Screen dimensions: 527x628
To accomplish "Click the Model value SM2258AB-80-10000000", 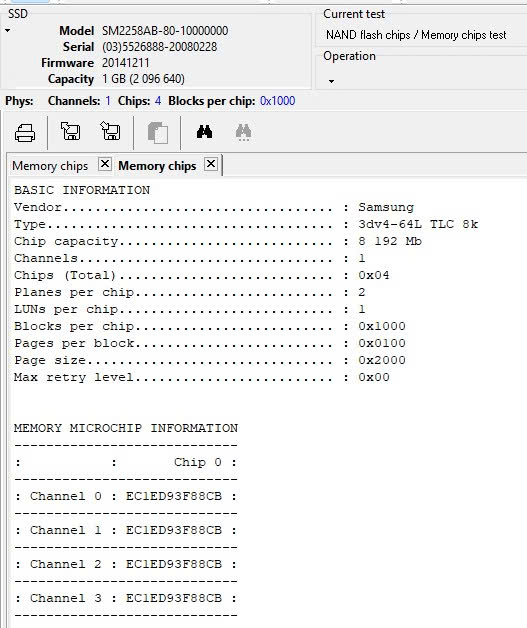I will 165,31.
